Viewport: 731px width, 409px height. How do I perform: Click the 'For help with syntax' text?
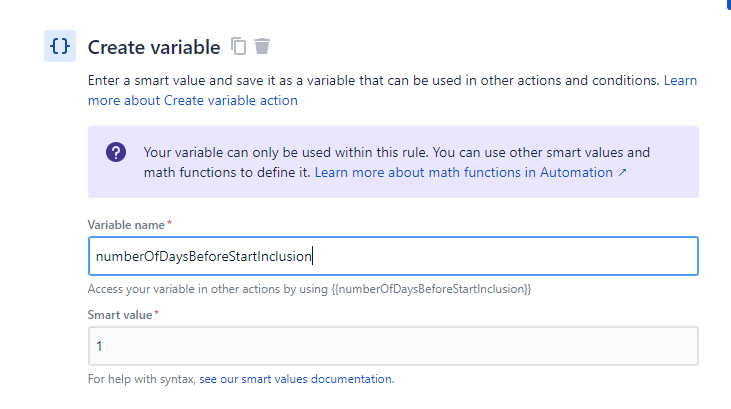[141, 379]
